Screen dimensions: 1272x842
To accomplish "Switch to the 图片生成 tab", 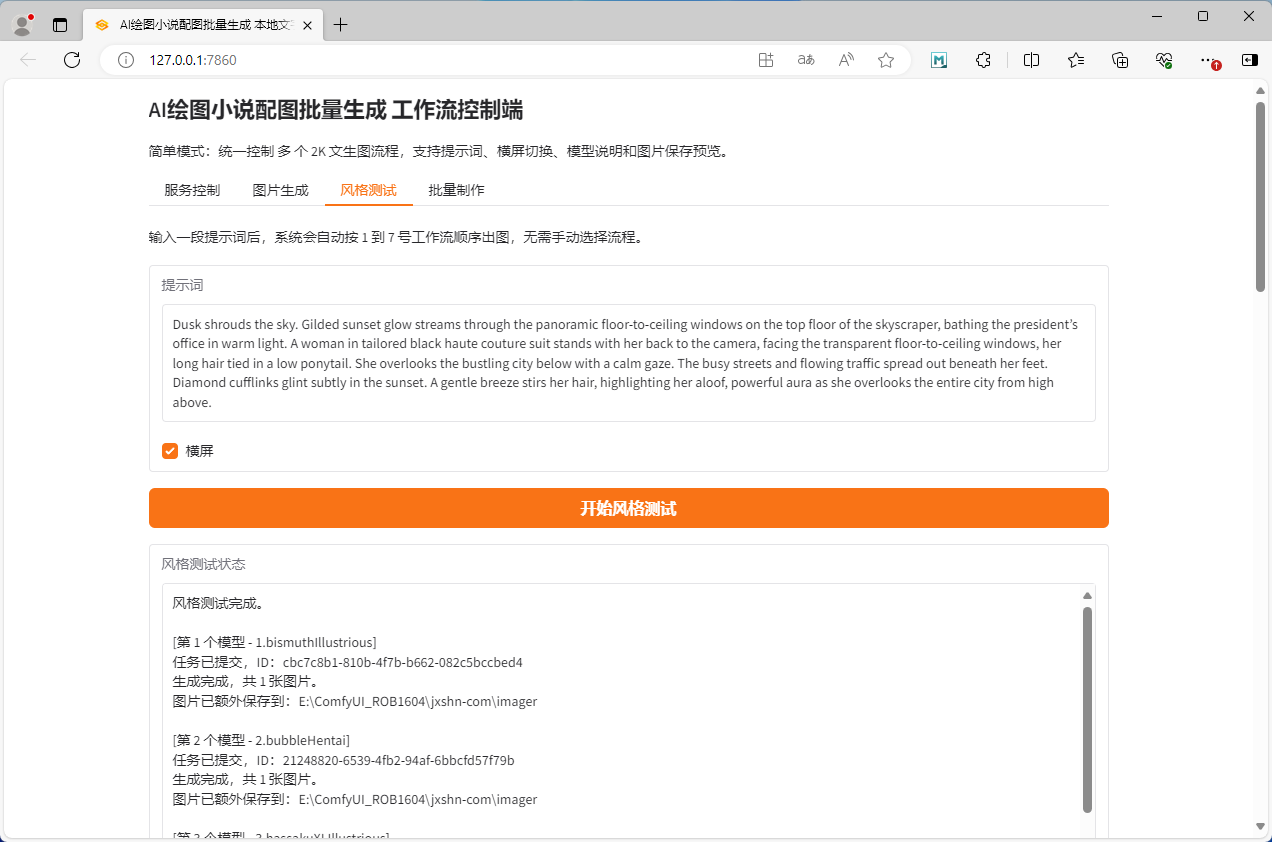I will (x=280, y=190).
